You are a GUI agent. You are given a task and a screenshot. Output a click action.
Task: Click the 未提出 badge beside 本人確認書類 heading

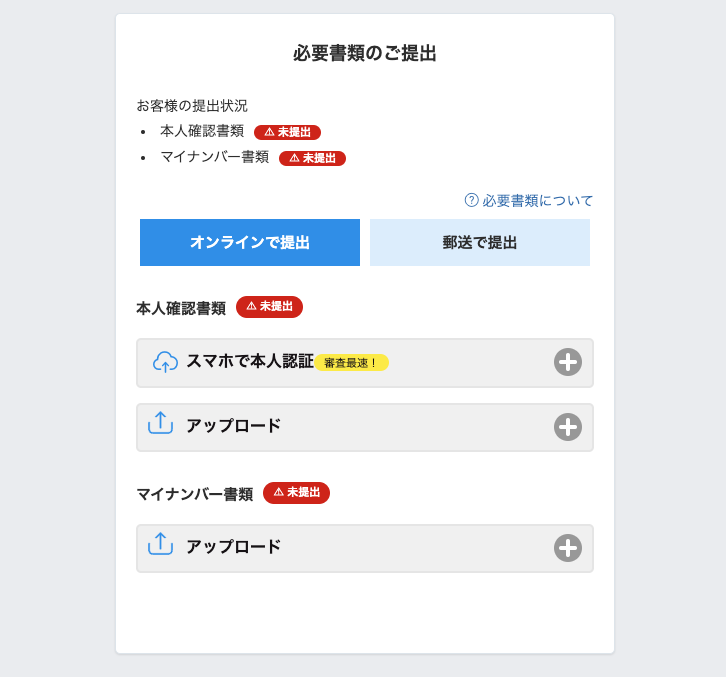tap(269, 307)
